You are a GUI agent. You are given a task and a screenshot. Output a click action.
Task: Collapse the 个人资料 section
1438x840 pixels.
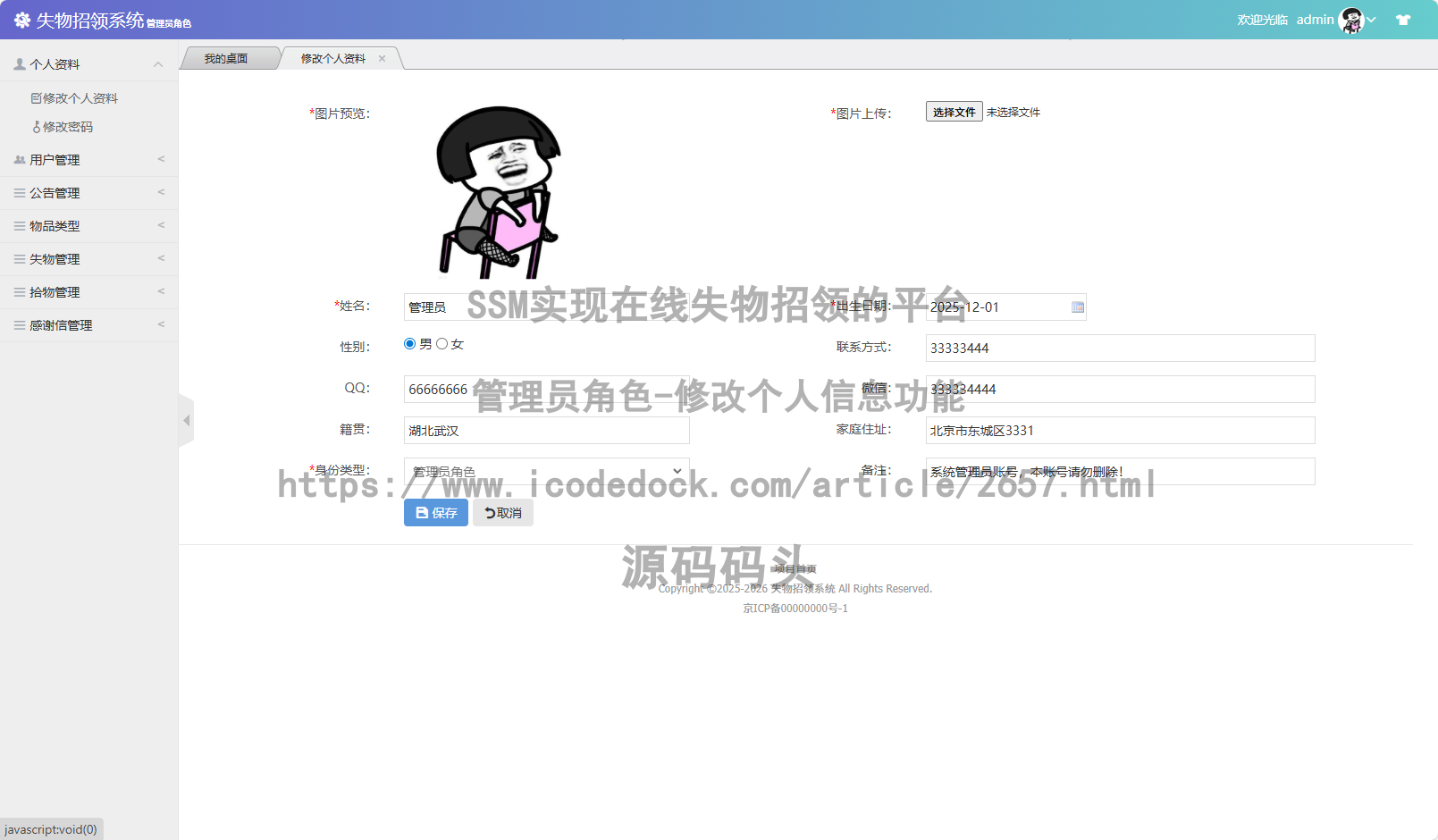point(158,63)
